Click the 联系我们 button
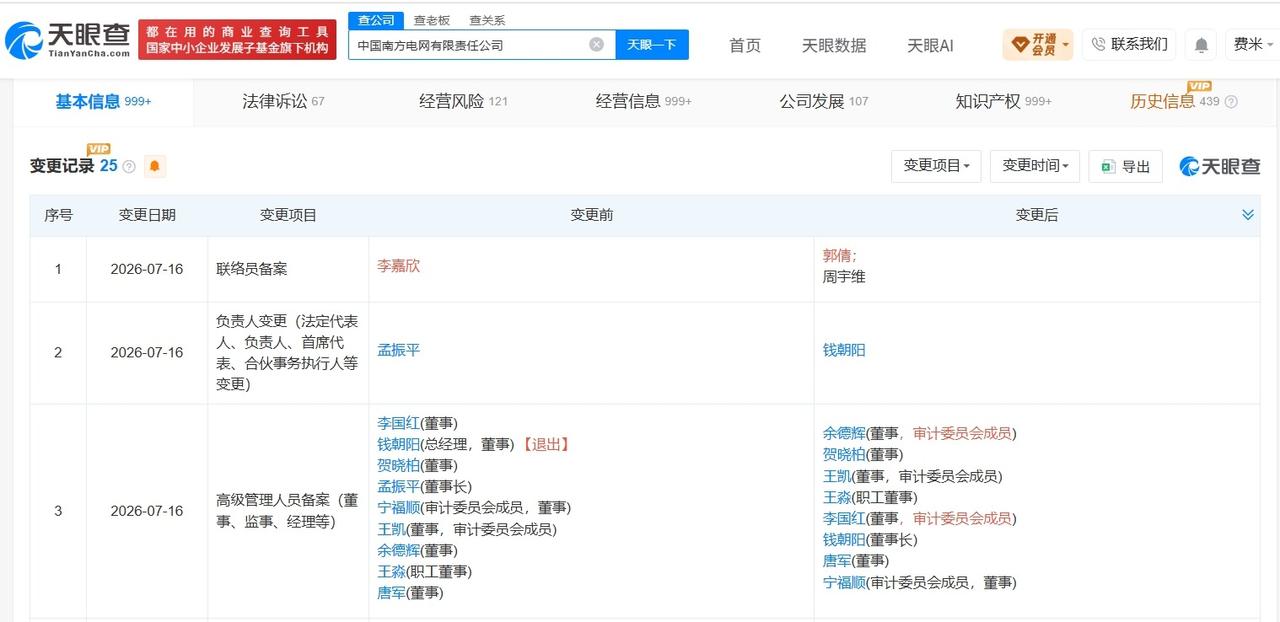This screenshot has width=1280, height=622. pyautogui.click(x=1129, y=44)
